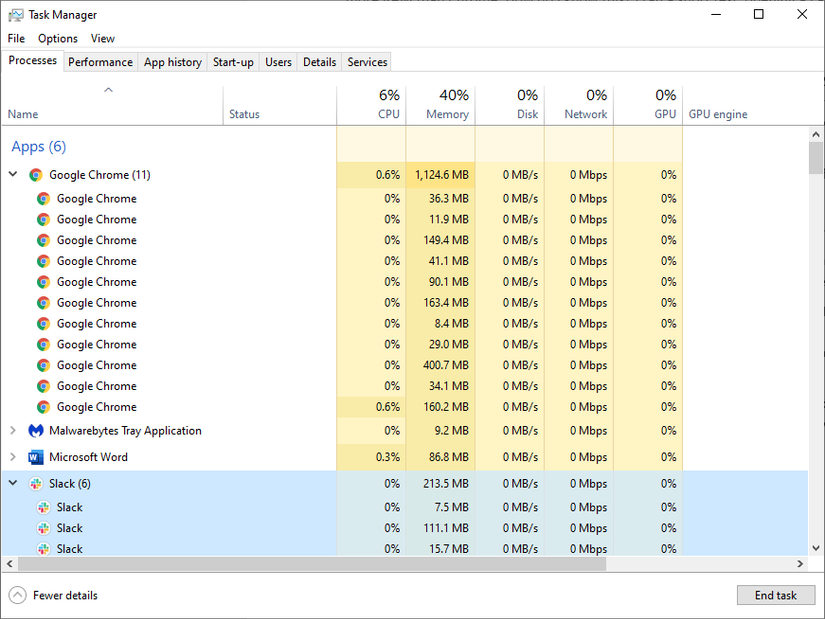
Task: Expand the Malwarebytes Tray Application group
Action: pos(12,431)
